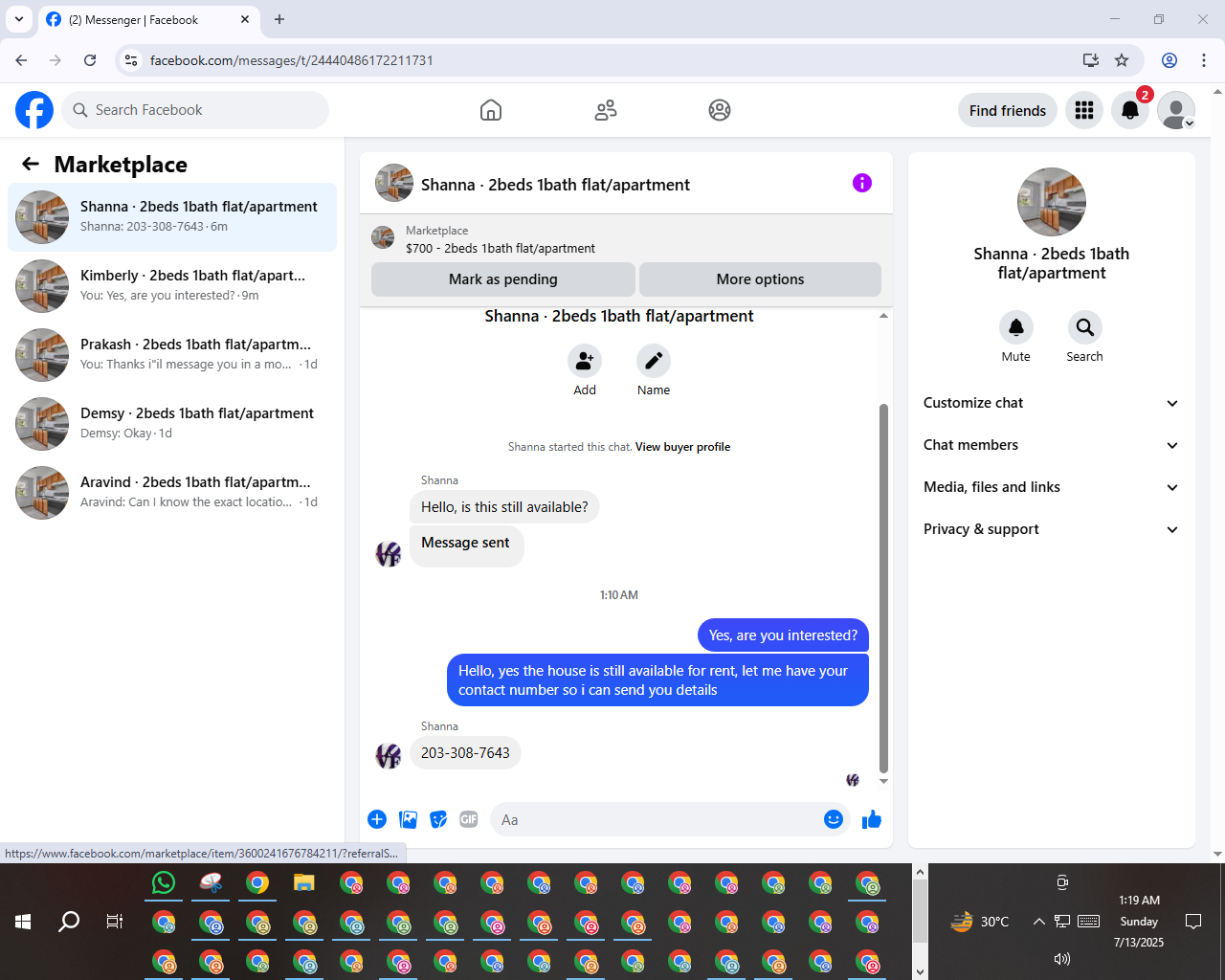This screenshot has width=1225, height=980.
Task: Bookmark this page with the star icon
Action: [1122, 60]
